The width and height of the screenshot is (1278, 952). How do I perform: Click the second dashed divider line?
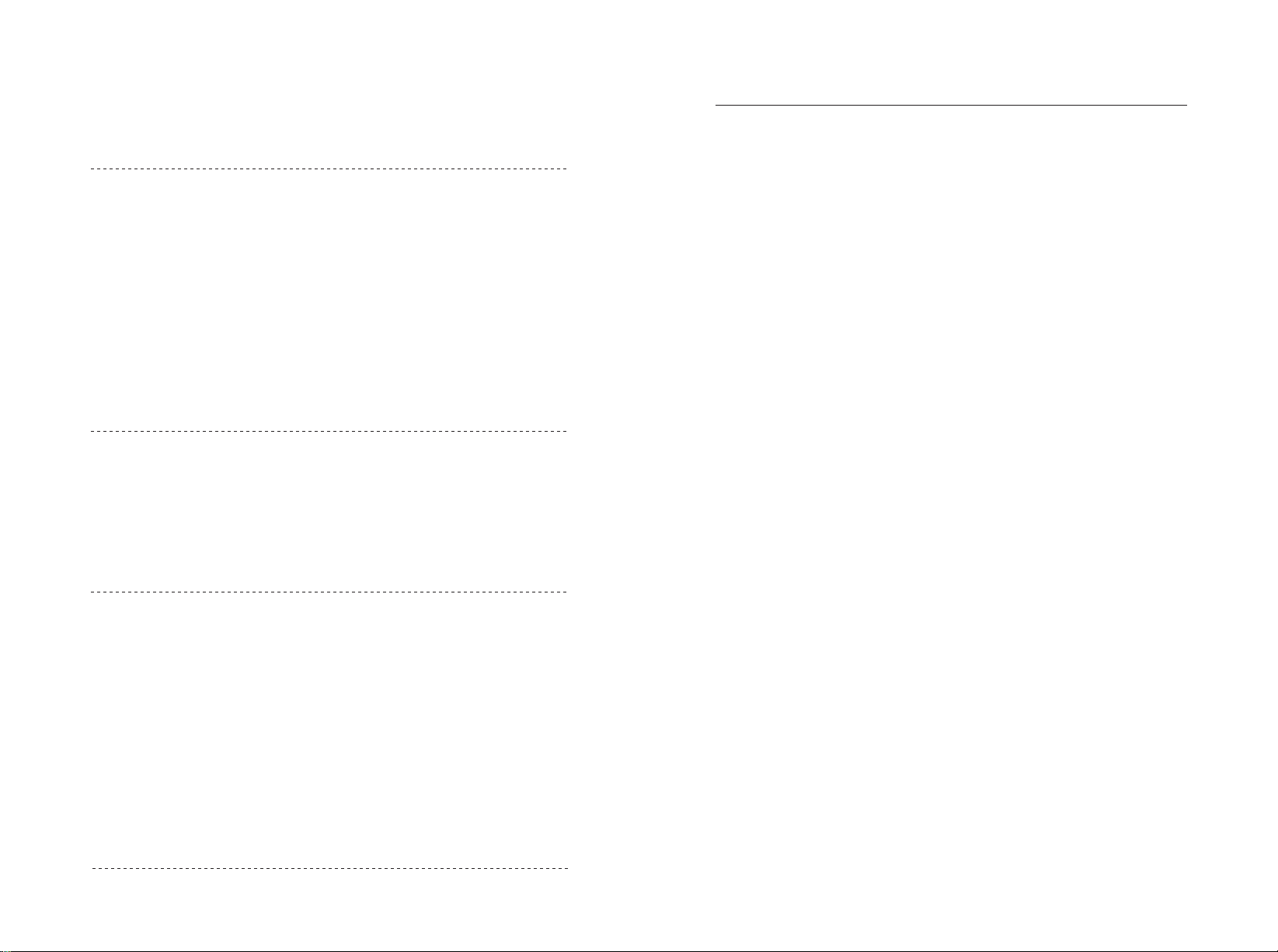pyautogui.click(x=329, y=430)
